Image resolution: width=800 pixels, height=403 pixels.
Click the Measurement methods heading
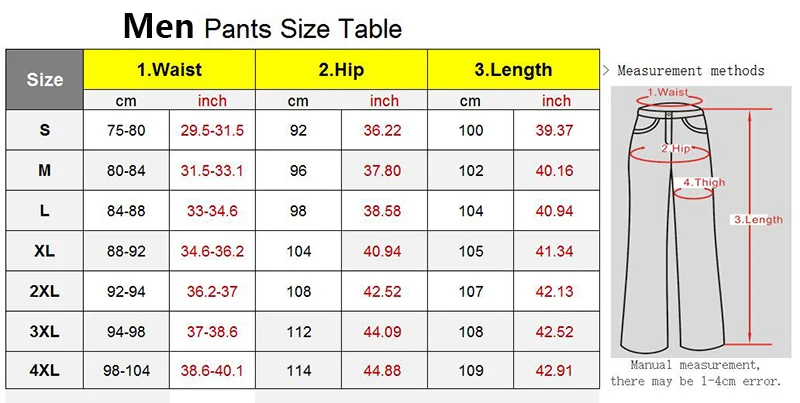point(691,70)
